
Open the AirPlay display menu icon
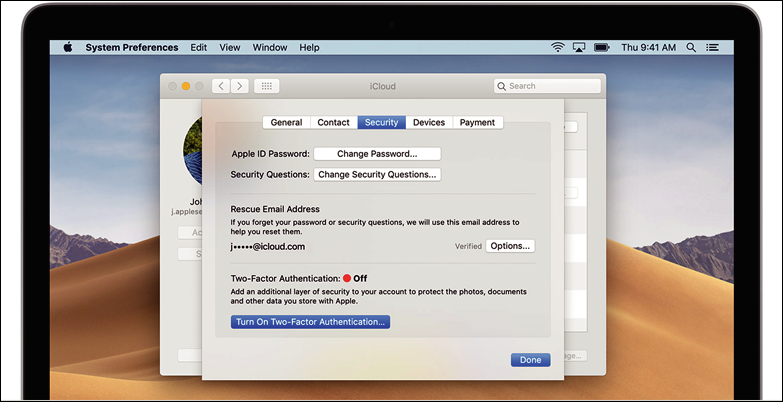point(579,47)
